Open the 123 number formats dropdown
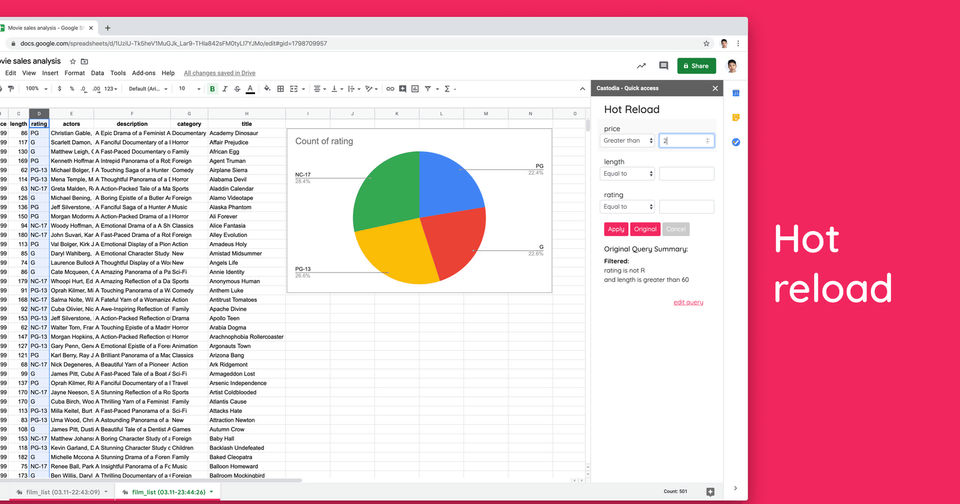960x504 pixels. pyautogui.click(x=110, y=89)
